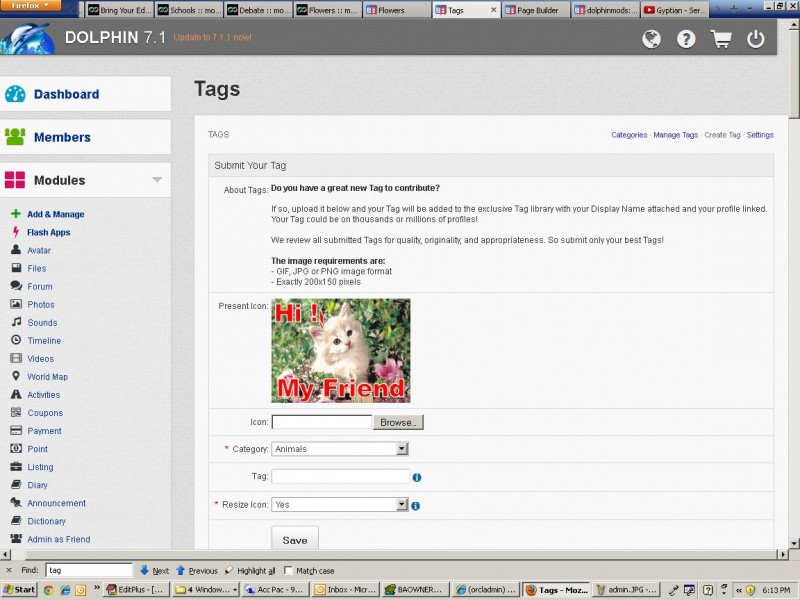Screen dimensions: 800x600
Task: Click the Previous find button
Action: [197, 570]
